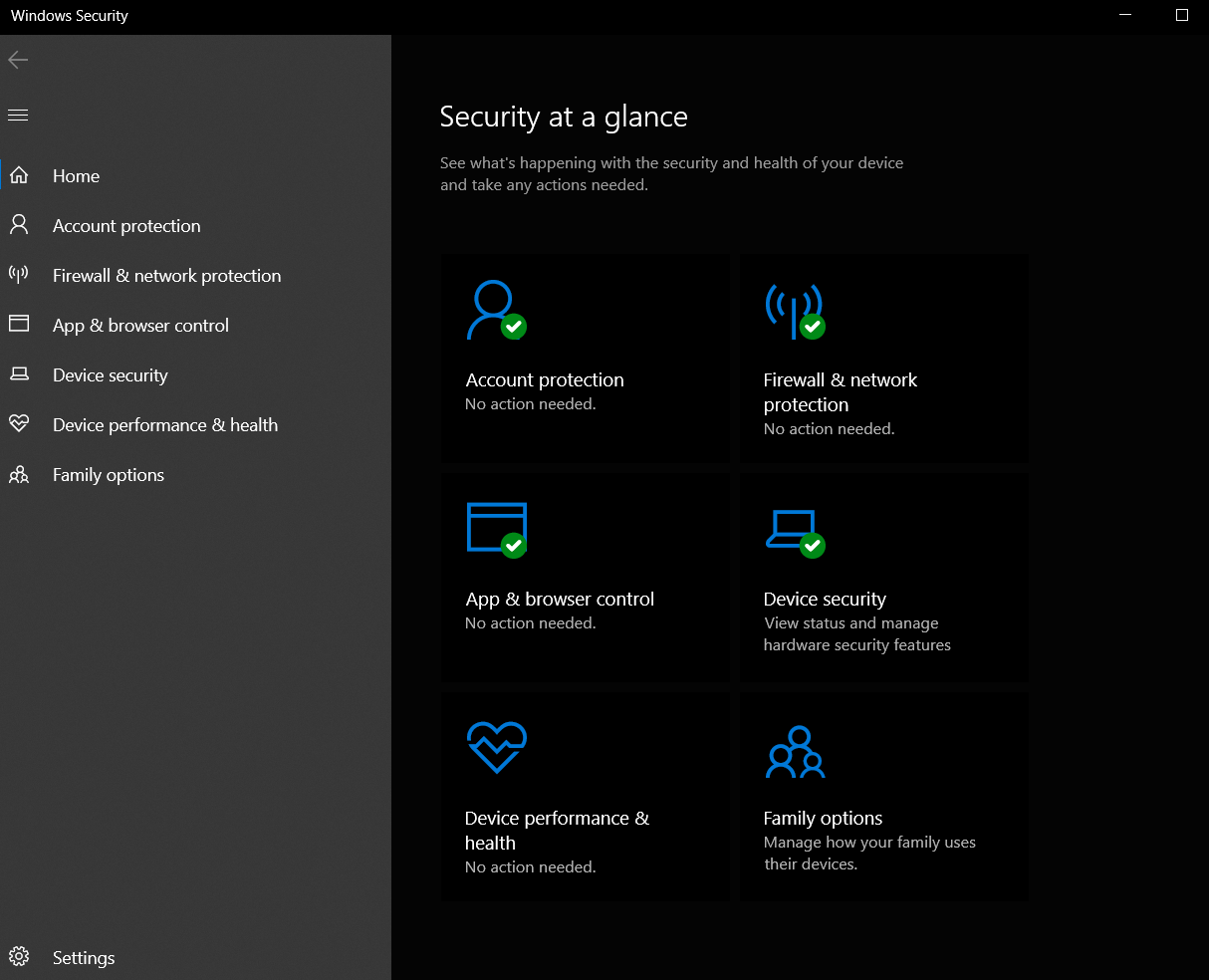Select Home in the sidebar
The width and height of the screenshot is (1209, 980).
(x=195, y=176)
